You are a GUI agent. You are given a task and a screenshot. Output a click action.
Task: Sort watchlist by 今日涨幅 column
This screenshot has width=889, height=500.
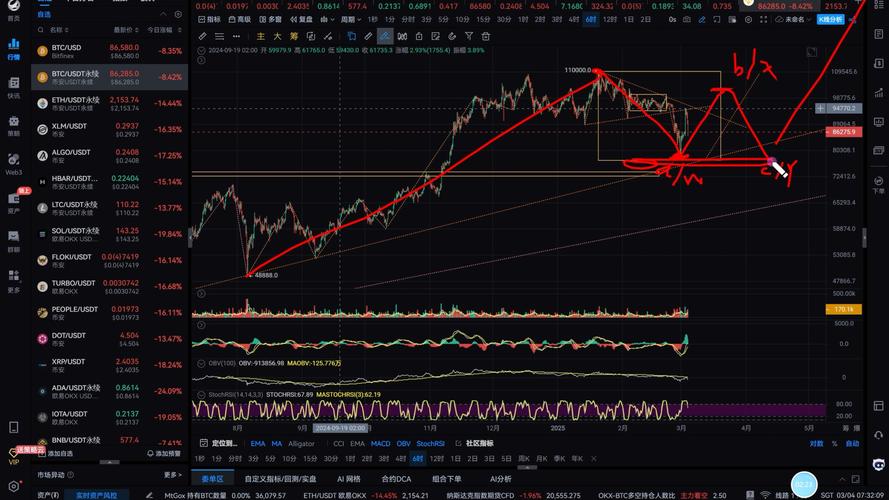164,29
